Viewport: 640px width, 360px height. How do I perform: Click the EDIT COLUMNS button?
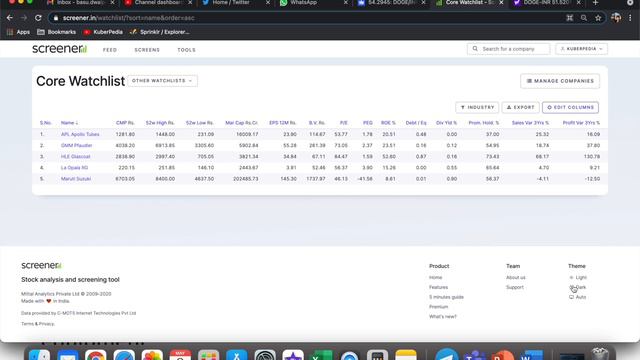click(x=570, y=107)
